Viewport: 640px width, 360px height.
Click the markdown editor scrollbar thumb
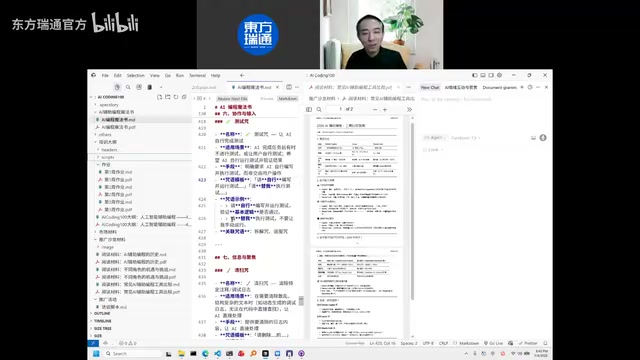point(301,301)
